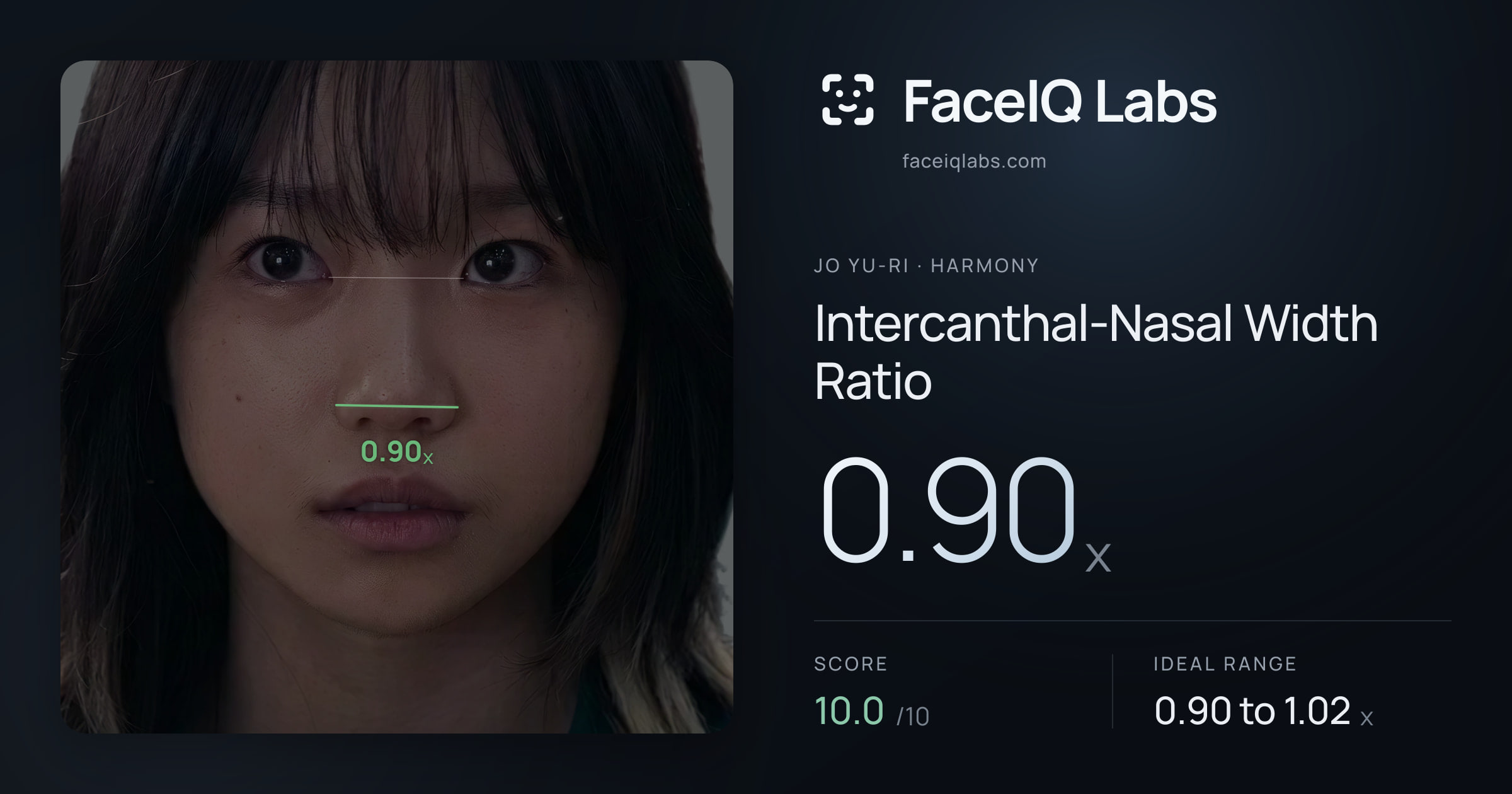The width and height of the screenshot is (1512, 794).
Task: Click the JO YU-RI · HARMONY label
Action: (x=926, y=266)
